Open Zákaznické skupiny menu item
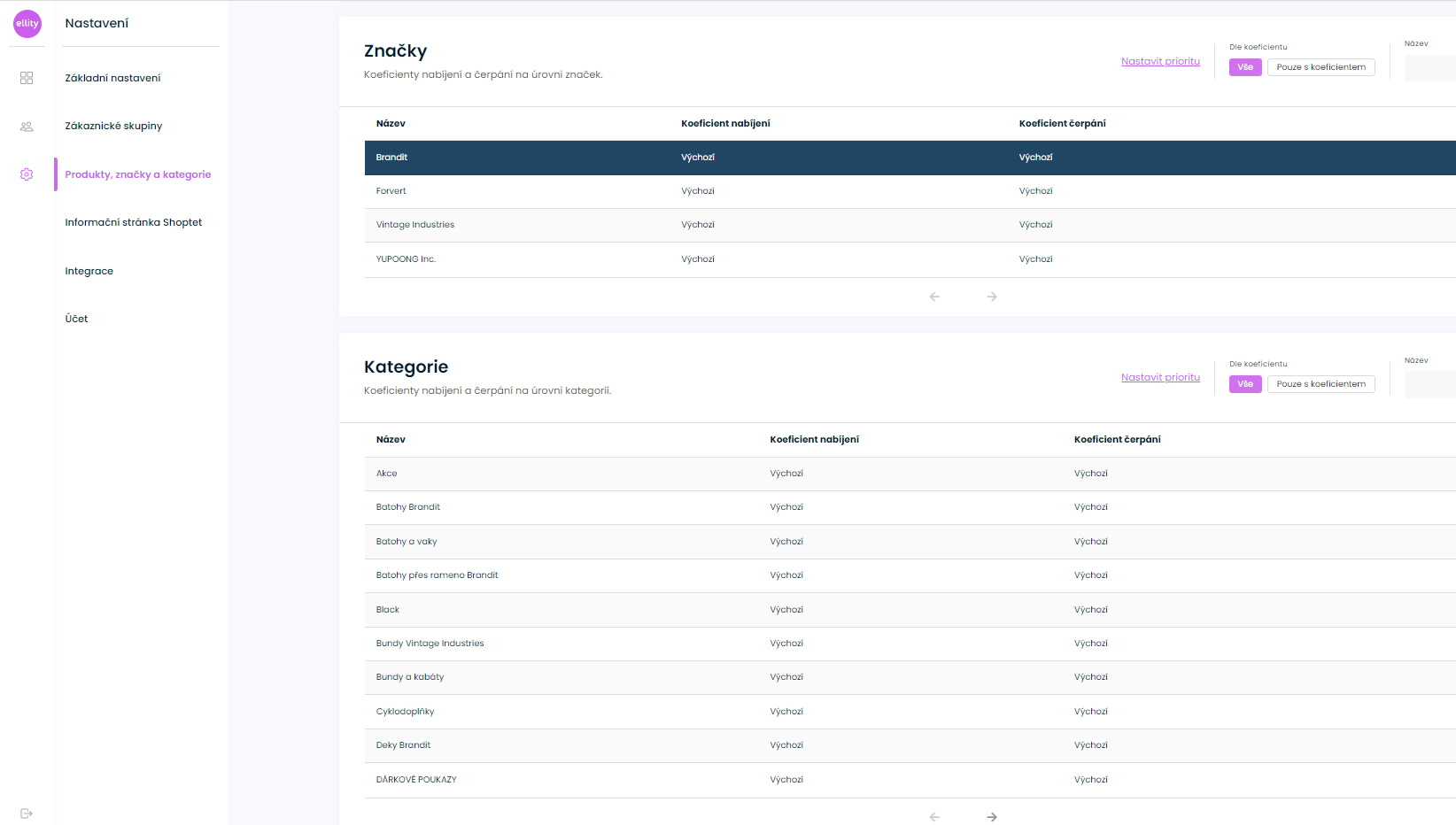Image resolution: width=1456 pixels, height=825 pixels. point(113,126)
